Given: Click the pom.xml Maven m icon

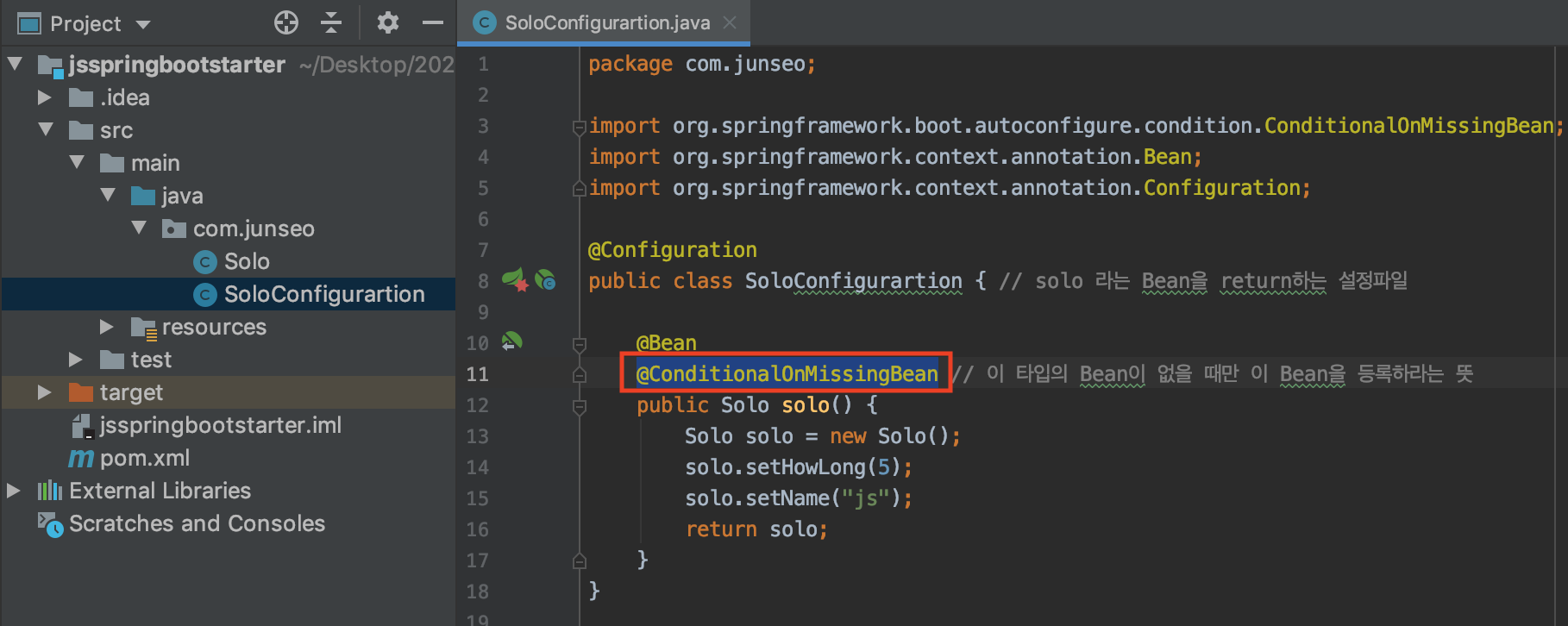Looking at the screenshot, I should tap(81, 458).
